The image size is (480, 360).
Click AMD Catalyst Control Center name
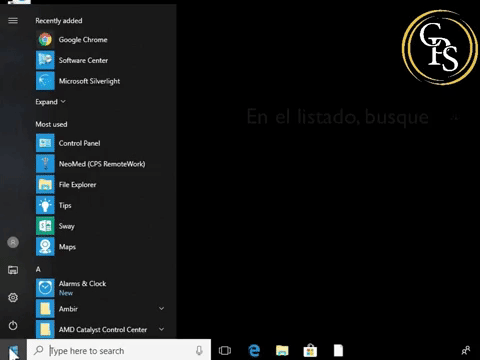[x=103, y=330]
